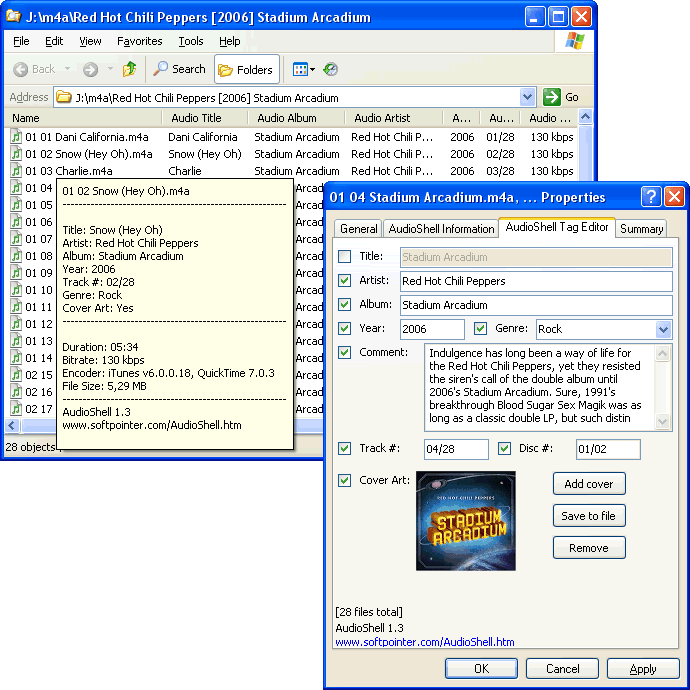This screenshot has height=690, width=690.
Task: Open the softpointer.com AudioShell link
Action: coord(425,642)
